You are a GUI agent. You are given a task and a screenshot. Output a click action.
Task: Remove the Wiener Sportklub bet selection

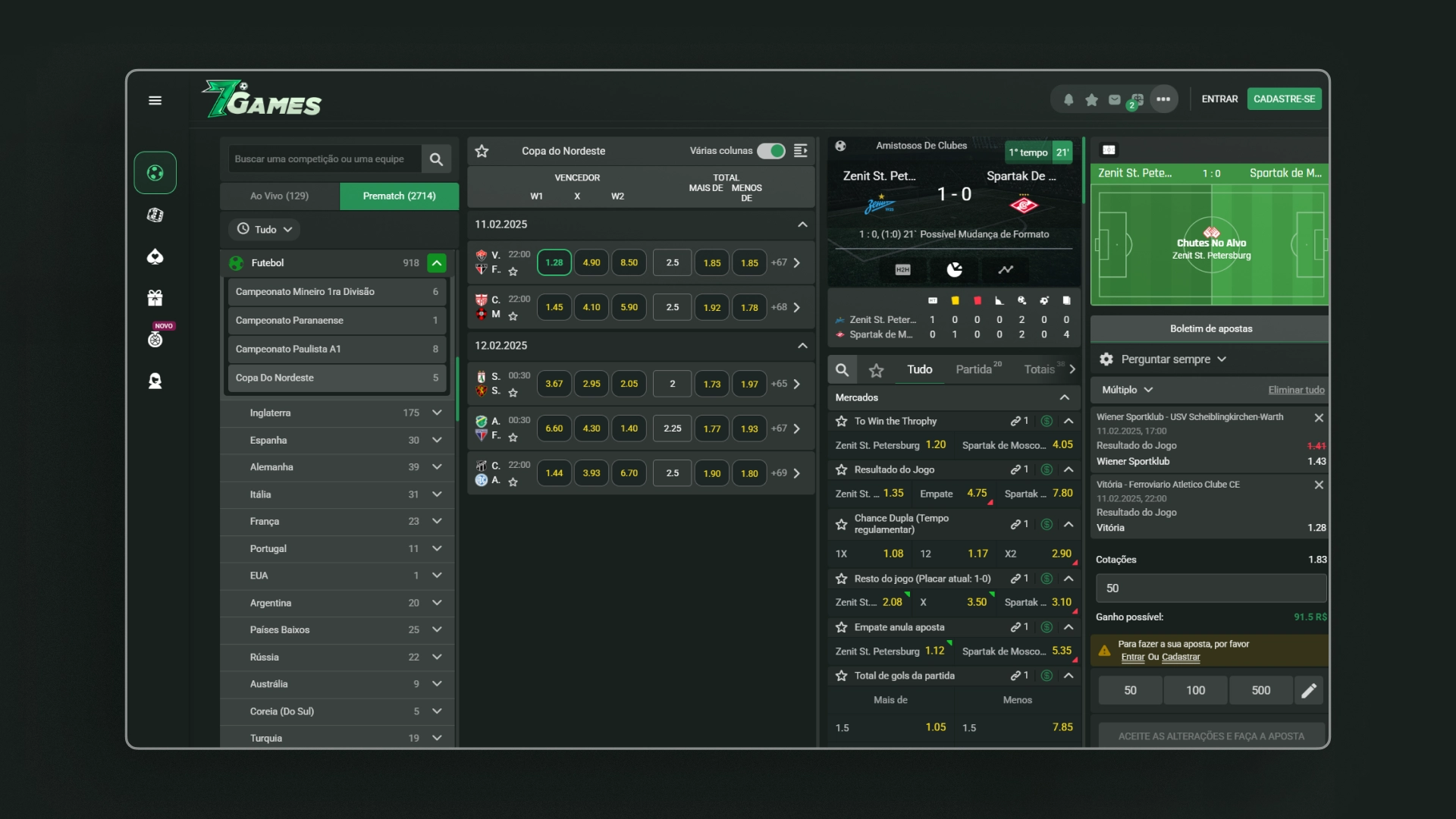click(x=1319, y=418)
